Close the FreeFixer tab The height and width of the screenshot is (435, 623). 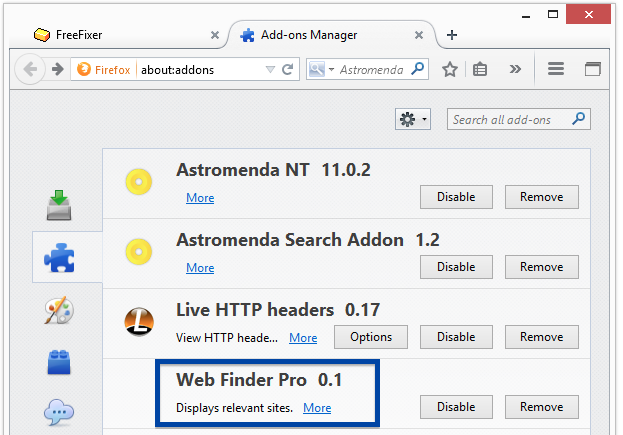[x=215, y=35]
